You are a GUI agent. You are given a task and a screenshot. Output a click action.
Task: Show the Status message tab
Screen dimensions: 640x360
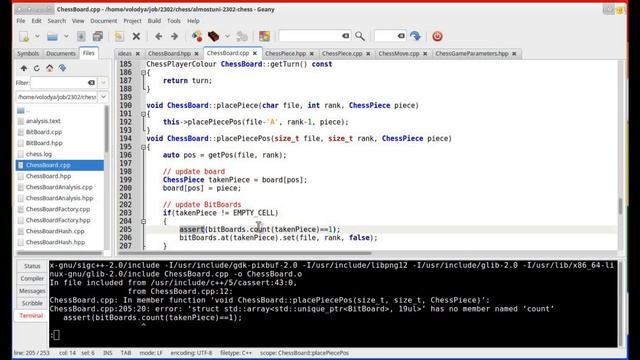[32, 266]
